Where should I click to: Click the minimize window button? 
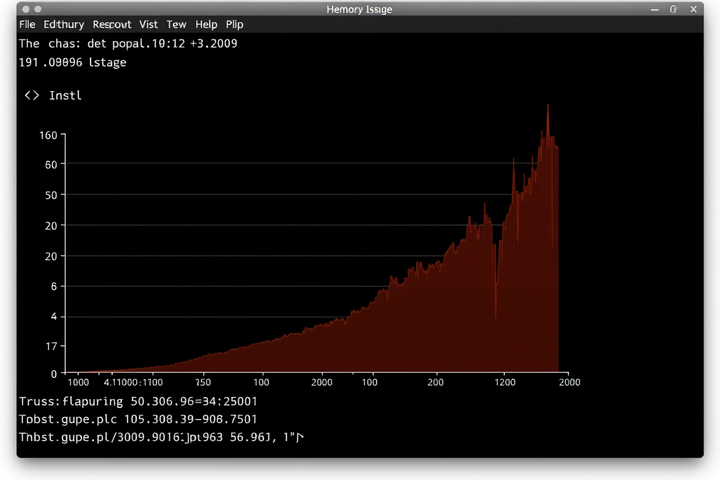pos(655,10)
